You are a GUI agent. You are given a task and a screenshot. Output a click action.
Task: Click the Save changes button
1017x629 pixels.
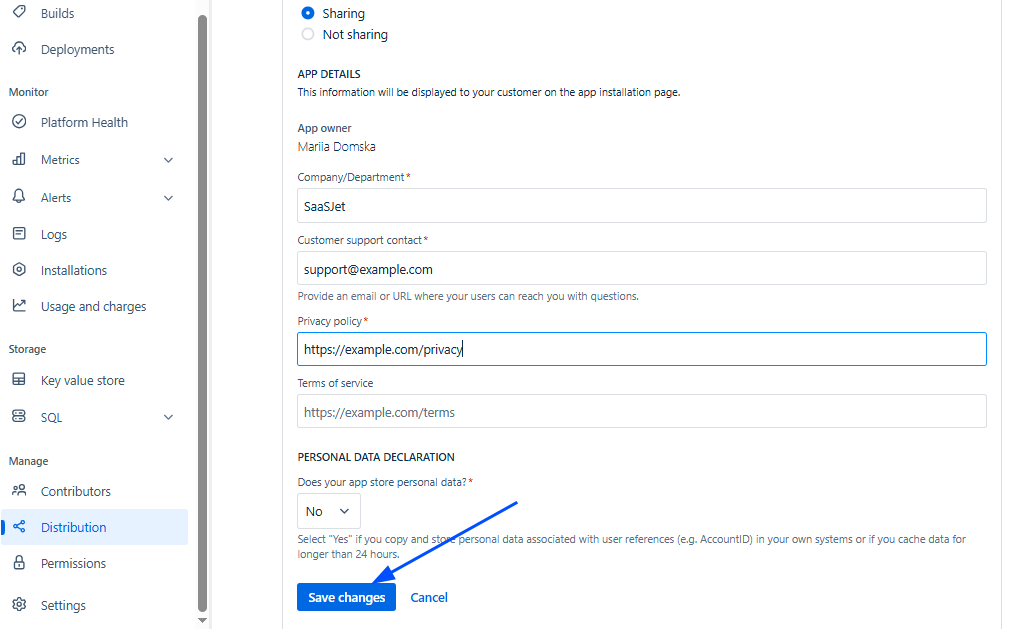[346, 597]
